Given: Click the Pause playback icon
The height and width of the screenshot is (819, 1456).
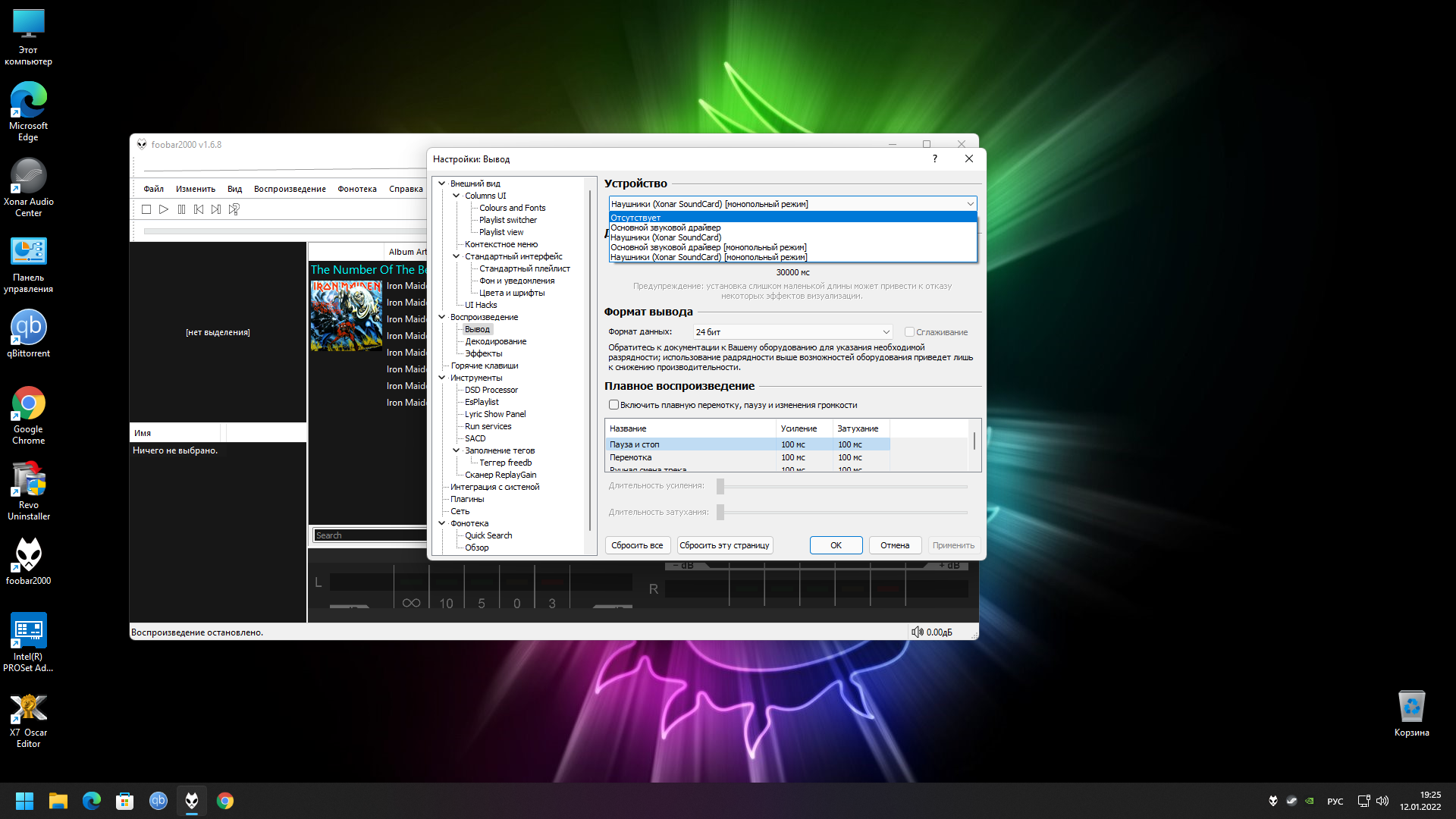Looking at the screenshot, I should pyautogui.click(x=181, y=209).
